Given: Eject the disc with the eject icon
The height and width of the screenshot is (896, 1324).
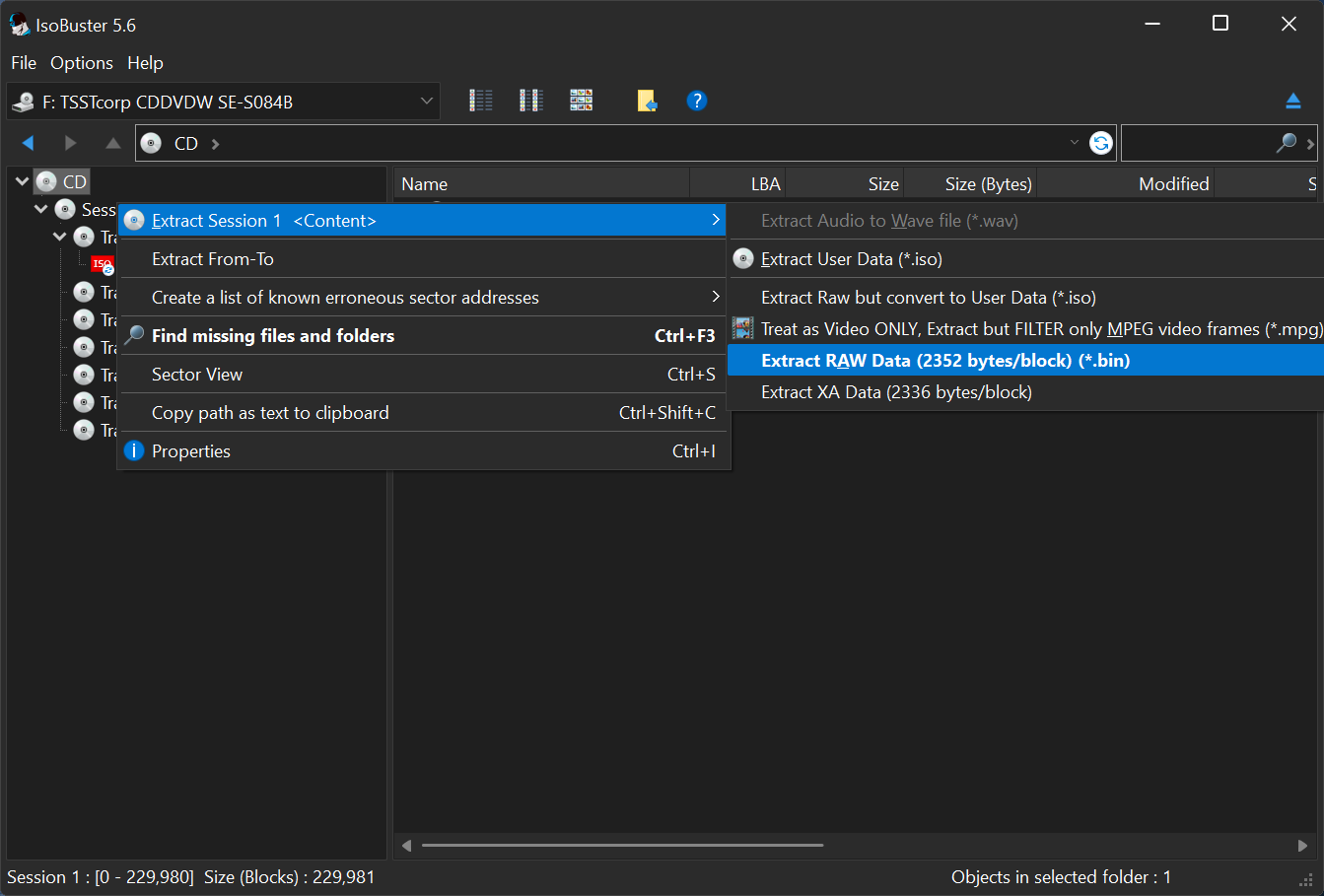Looking at the screenshot, I should [1293, 100].
